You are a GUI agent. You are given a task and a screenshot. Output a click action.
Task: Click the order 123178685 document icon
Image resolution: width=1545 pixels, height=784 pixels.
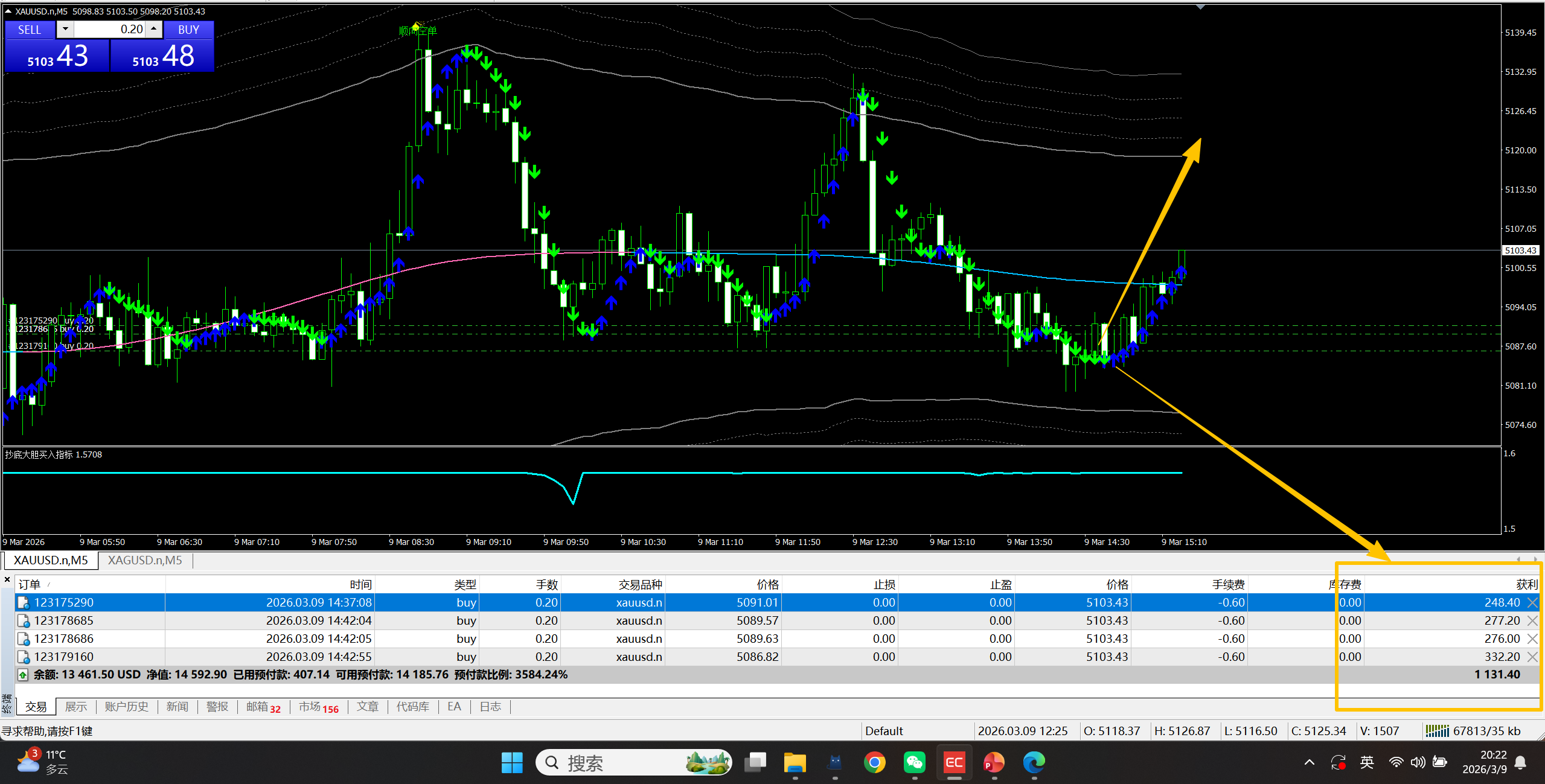pyautogui.click(x=24, y=620)
